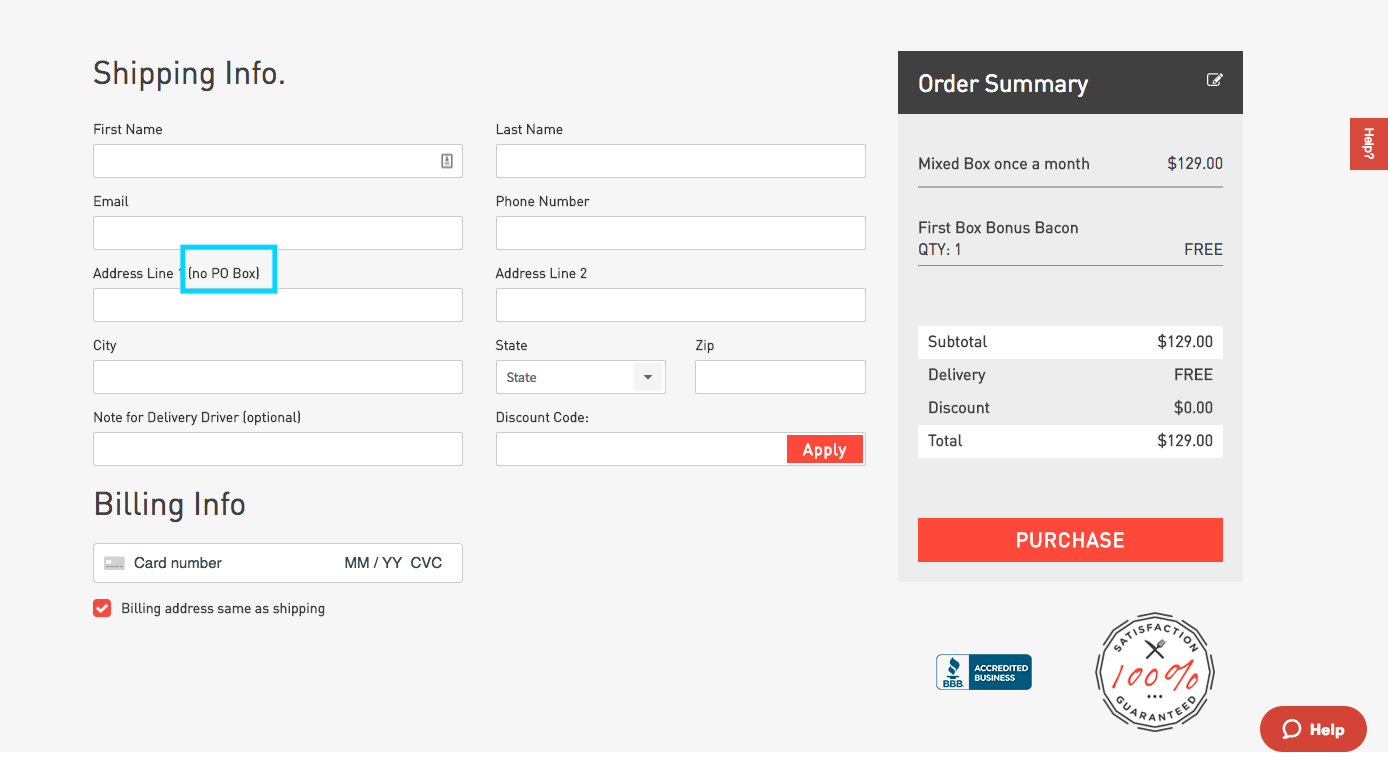Click into the Email field

click(277, 233)
